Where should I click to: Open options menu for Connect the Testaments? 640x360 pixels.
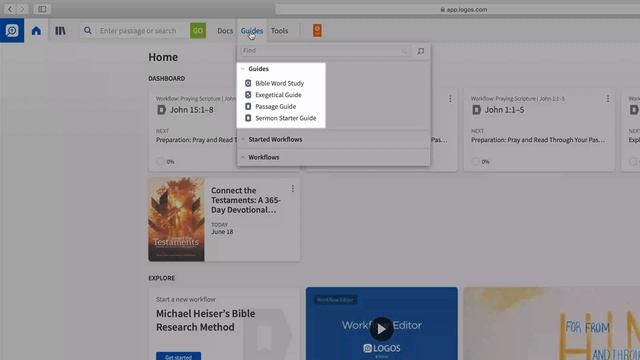click(293, 189)
